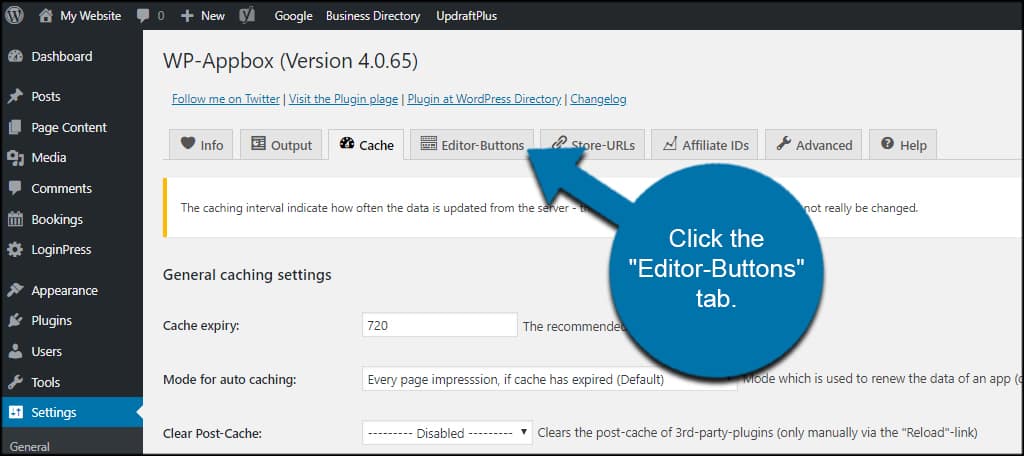
Task: Open the Plugins menu item
Action: tap(71, 321)
